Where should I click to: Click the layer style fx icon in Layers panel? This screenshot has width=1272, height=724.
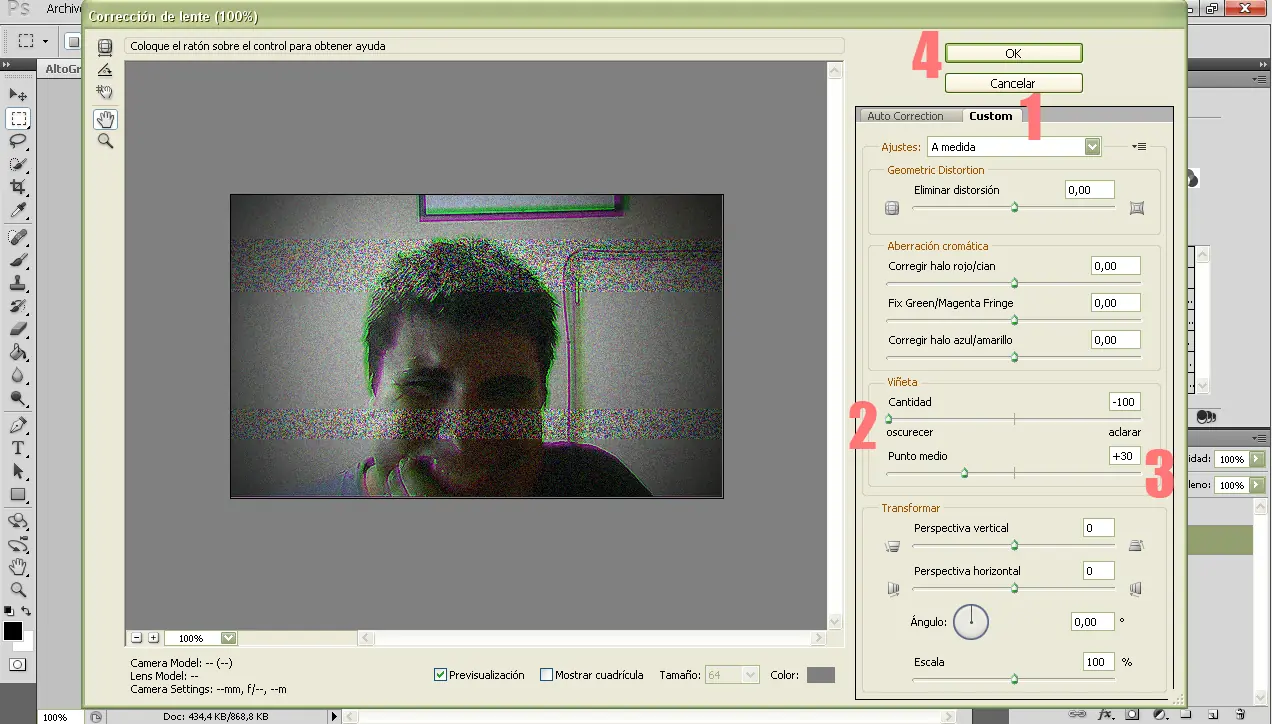coord(1106,714)
